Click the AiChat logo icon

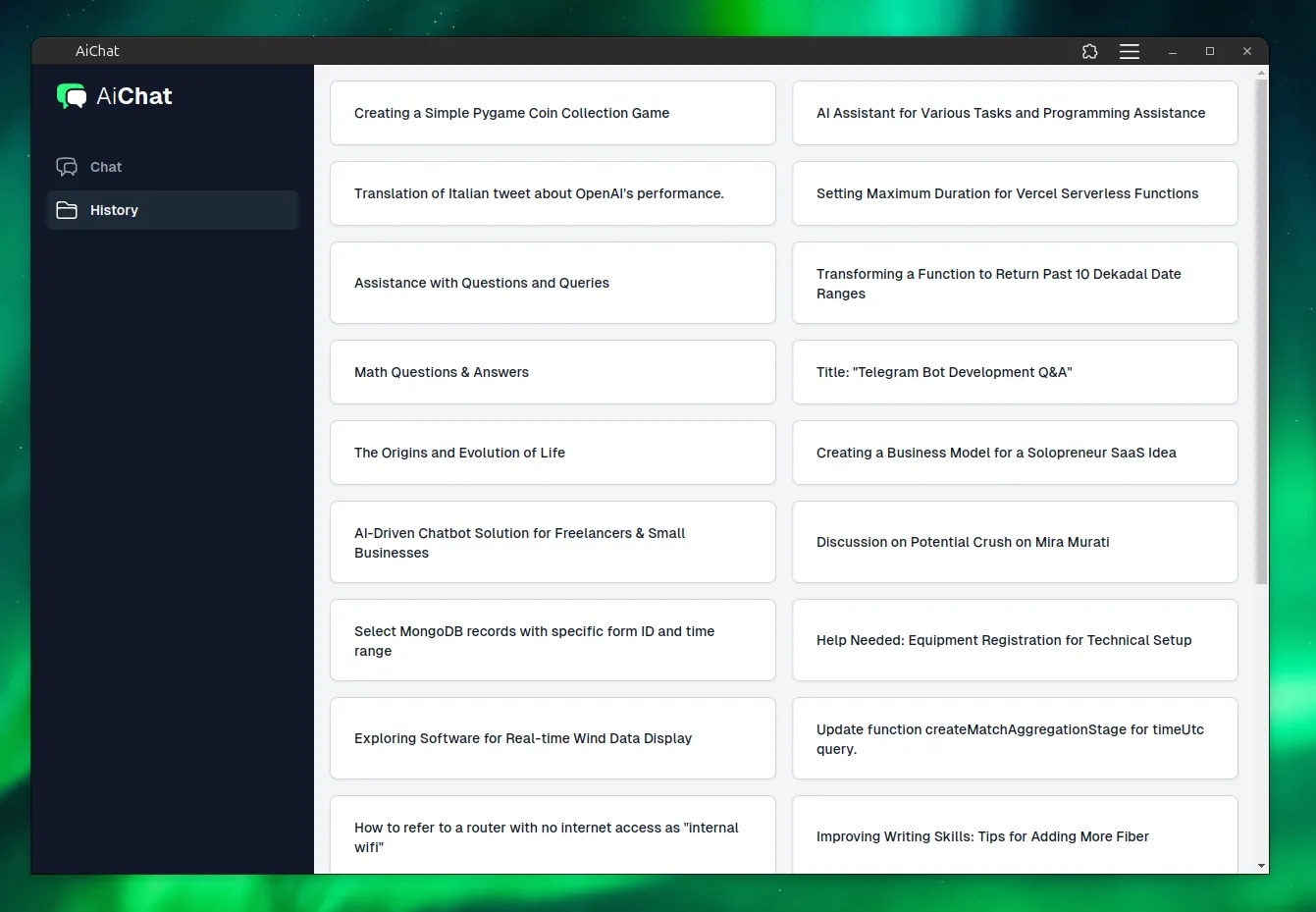(72, 96)
